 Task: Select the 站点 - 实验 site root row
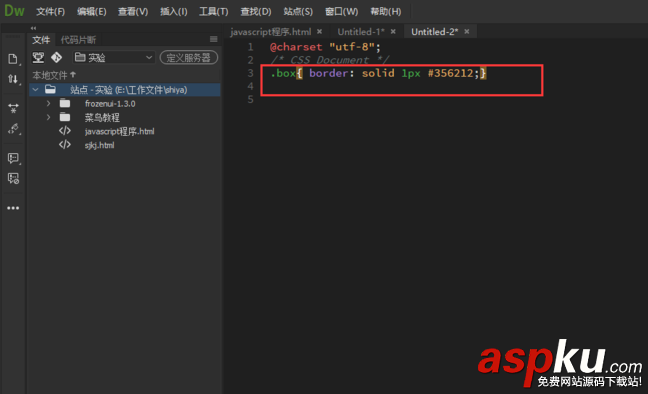pyautogui.click(x=125, y=90)
